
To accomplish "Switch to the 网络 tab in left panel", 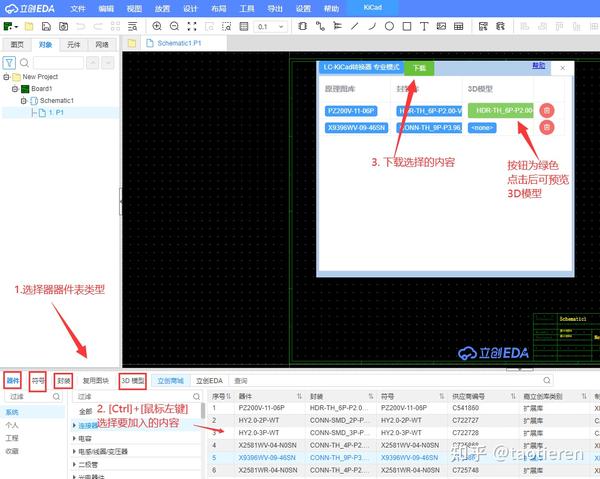I will (102, 45).
